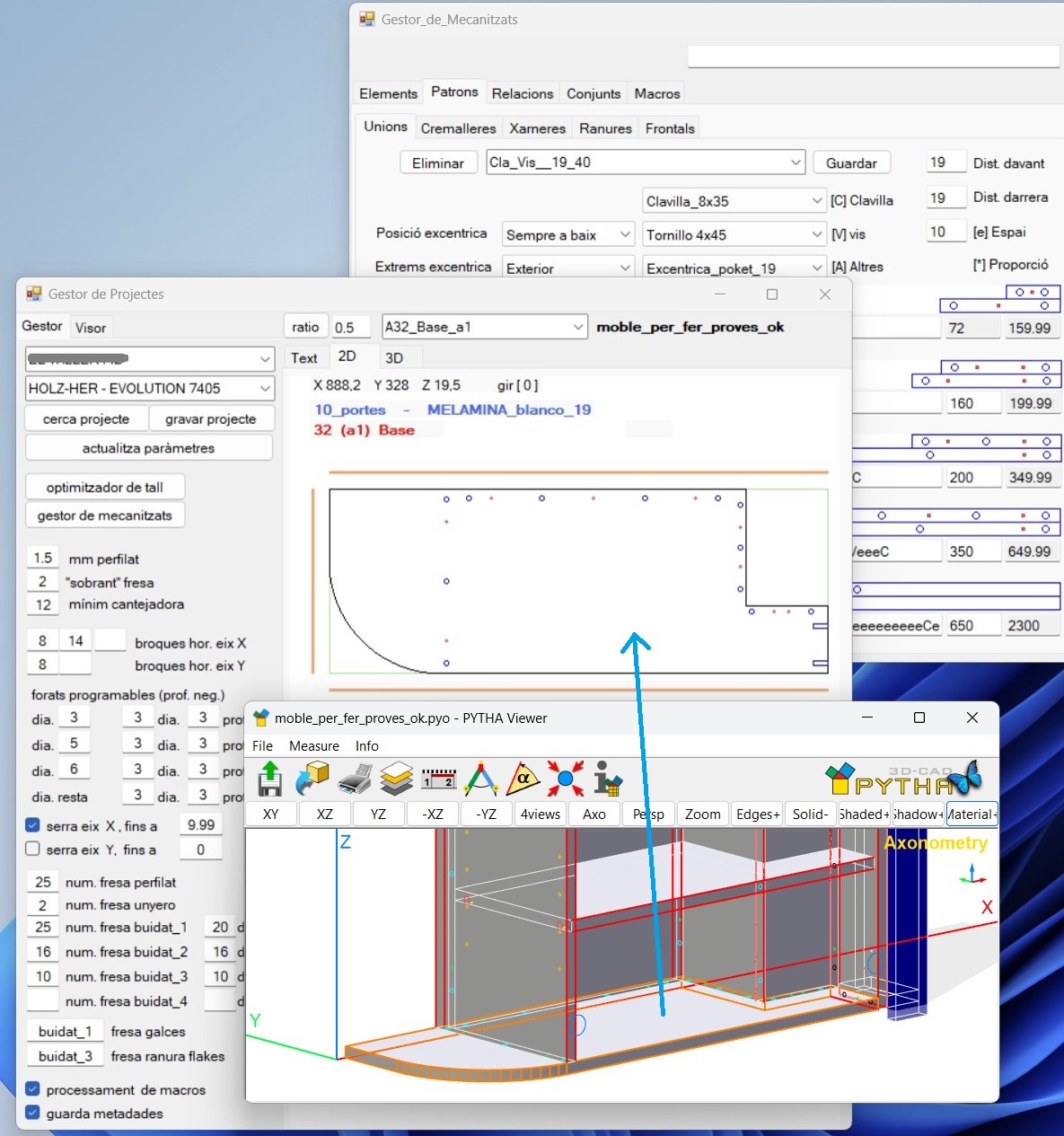1064x1136 pixels.
Task: Click the info icon in PYTHA toolbar
Action: click(x=608, y=779)
